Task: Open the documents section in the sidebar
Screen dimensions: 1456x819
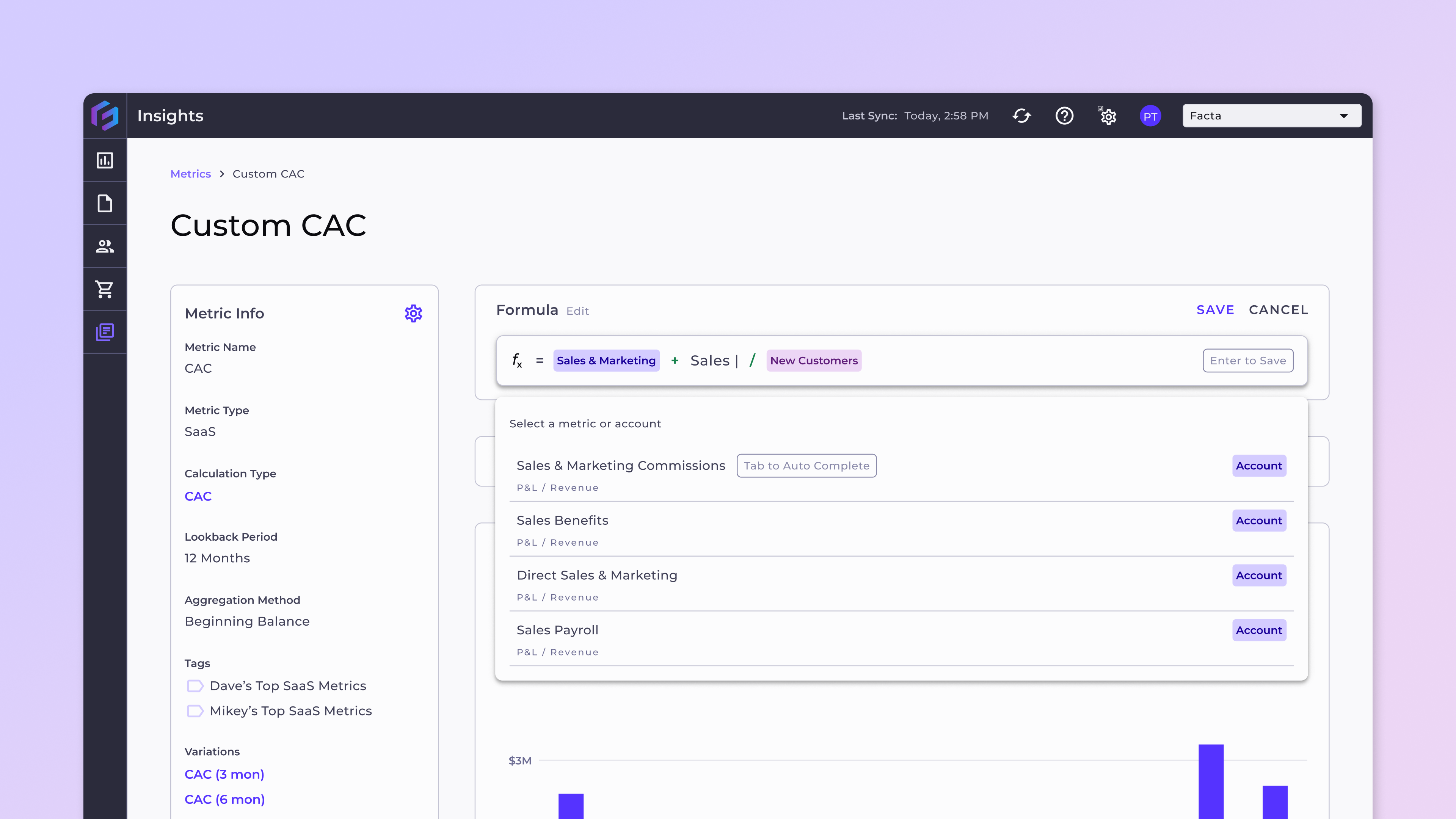Action: [x=105, y=203]
